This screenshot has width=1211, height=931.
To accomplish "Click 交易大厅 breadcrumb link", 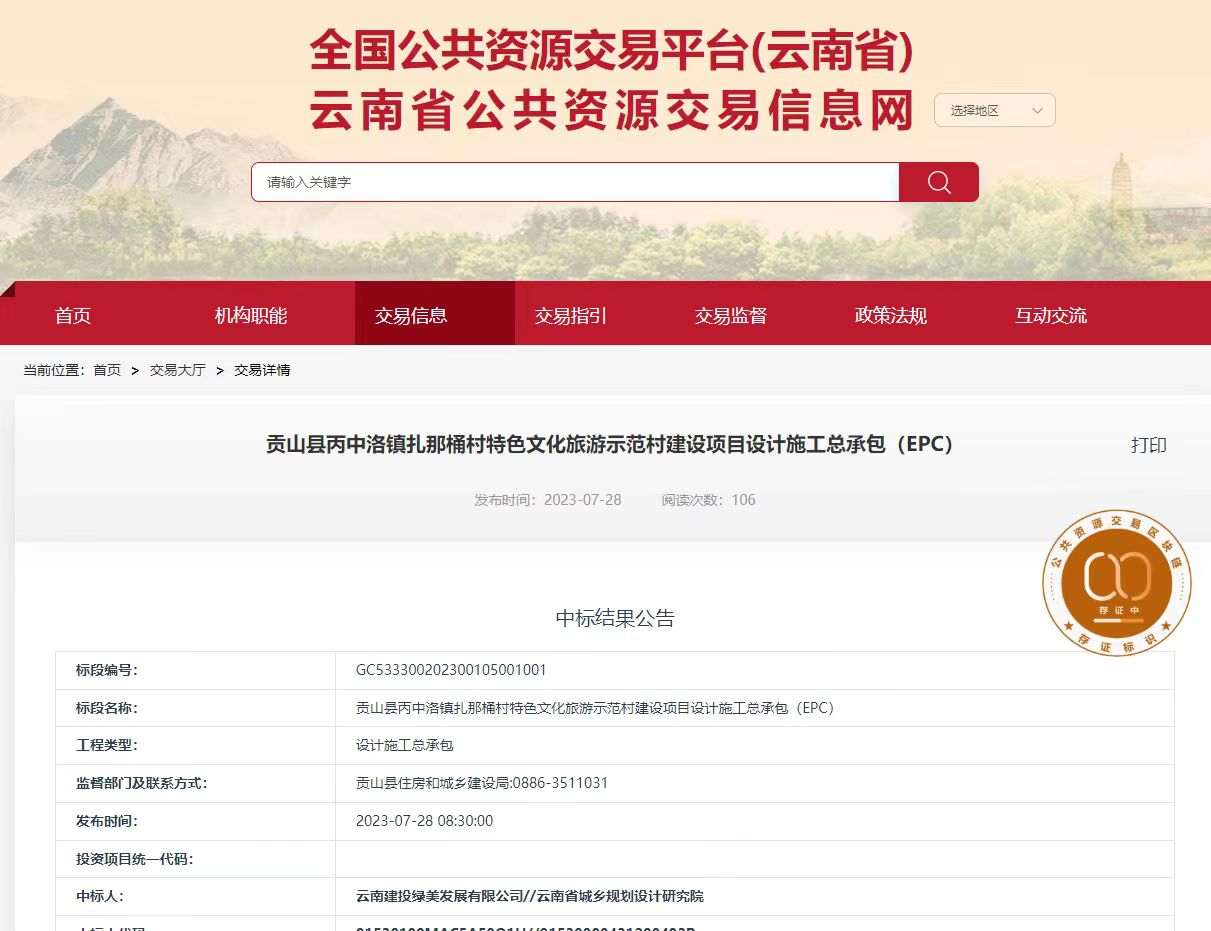I will [x=178, y=370].
